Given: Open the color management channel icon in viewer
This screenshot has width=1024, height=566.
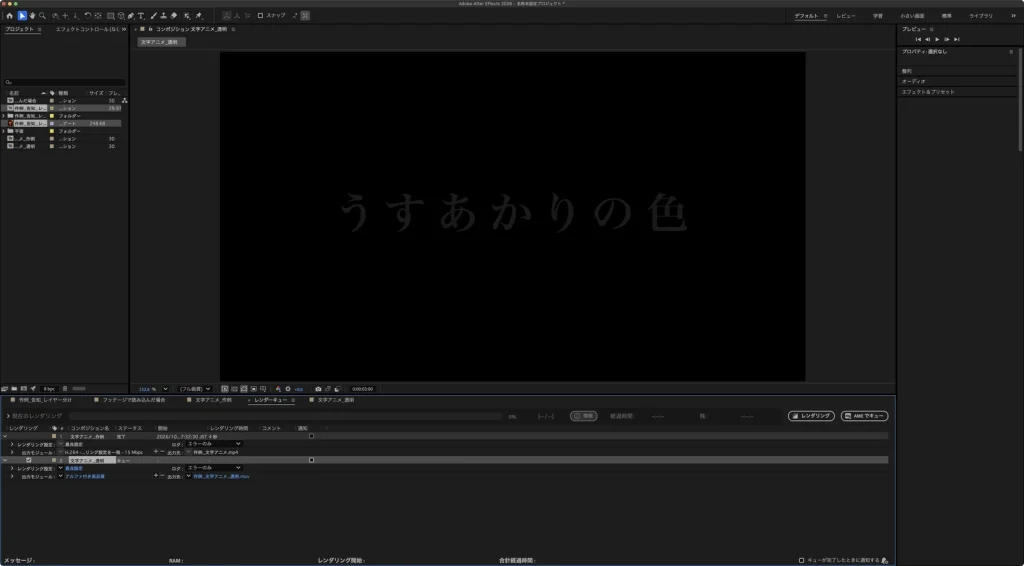Looking at the screenshot, I should point(278,389).
